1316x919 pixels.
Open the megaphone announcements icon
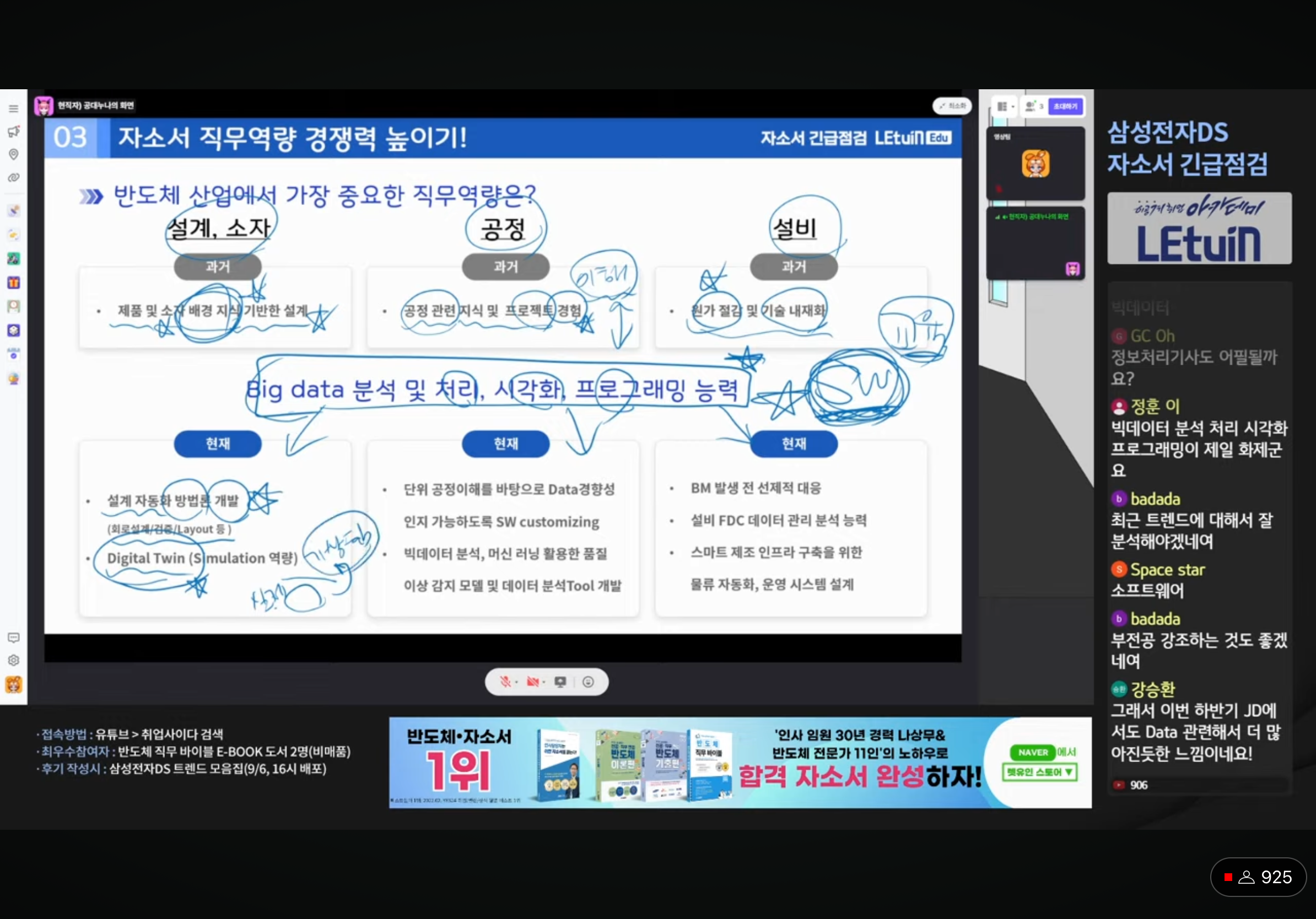coord(13,132)
